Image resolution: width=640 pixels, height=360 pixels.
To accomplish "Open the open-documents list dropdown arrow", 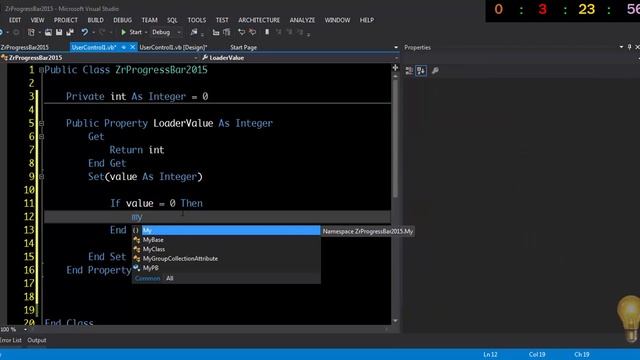I will 396,47.
